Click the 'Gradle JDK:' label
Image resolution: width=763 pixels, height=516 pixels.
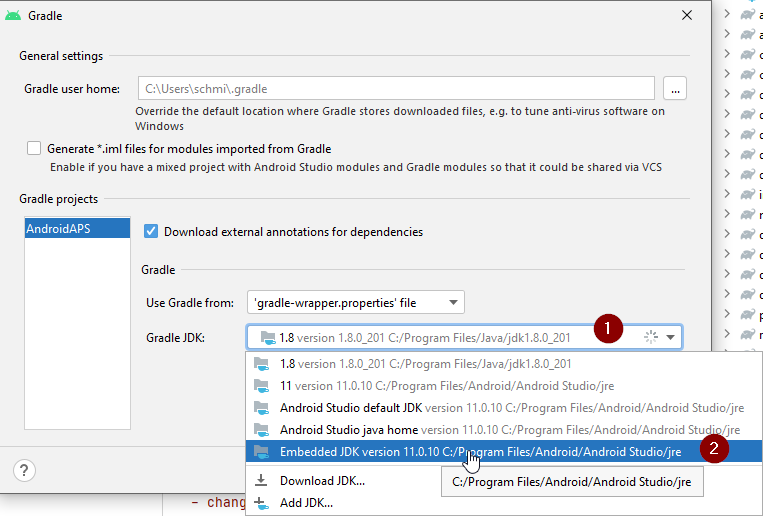pos(175,337)
